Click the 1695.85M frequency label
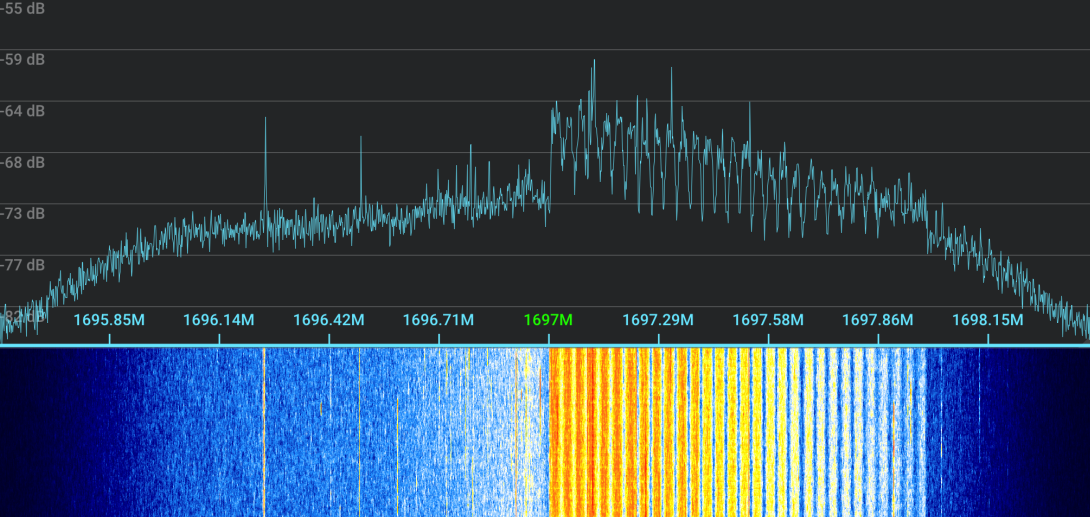 (x=109, y=320)
